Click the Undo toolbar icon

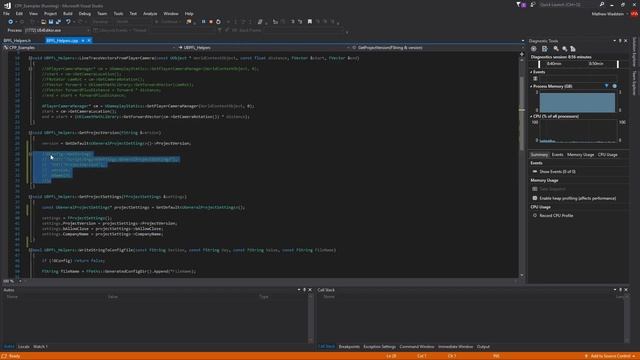(68, 22)
